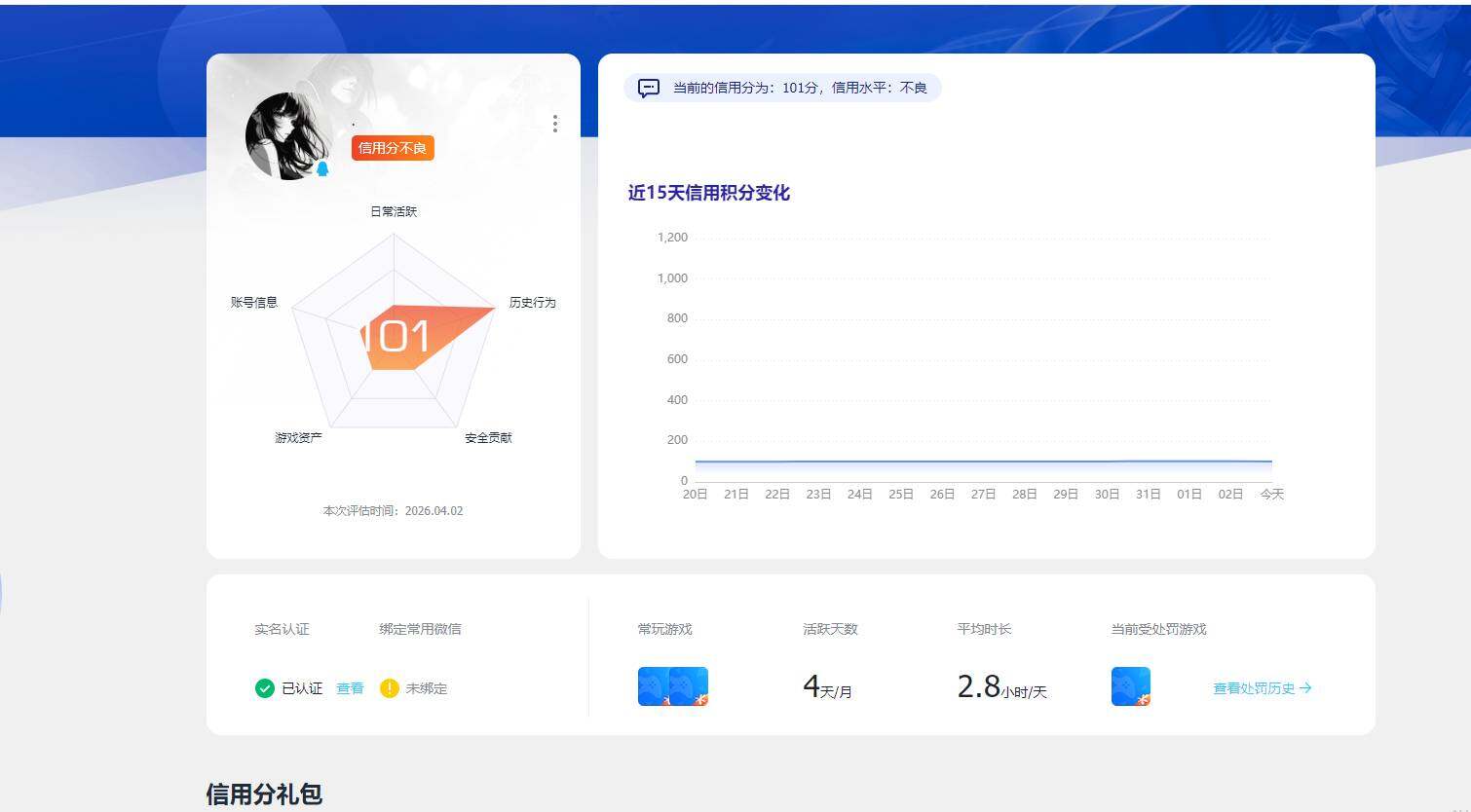Click the 游戏资产 radar label
Viewport: 1471px width, 812px height.
(x=298, y=438)
